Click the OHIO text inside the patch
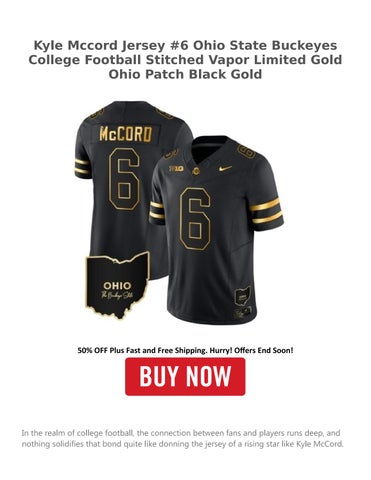This screenshot has height=480, width=371. point(117,286)
